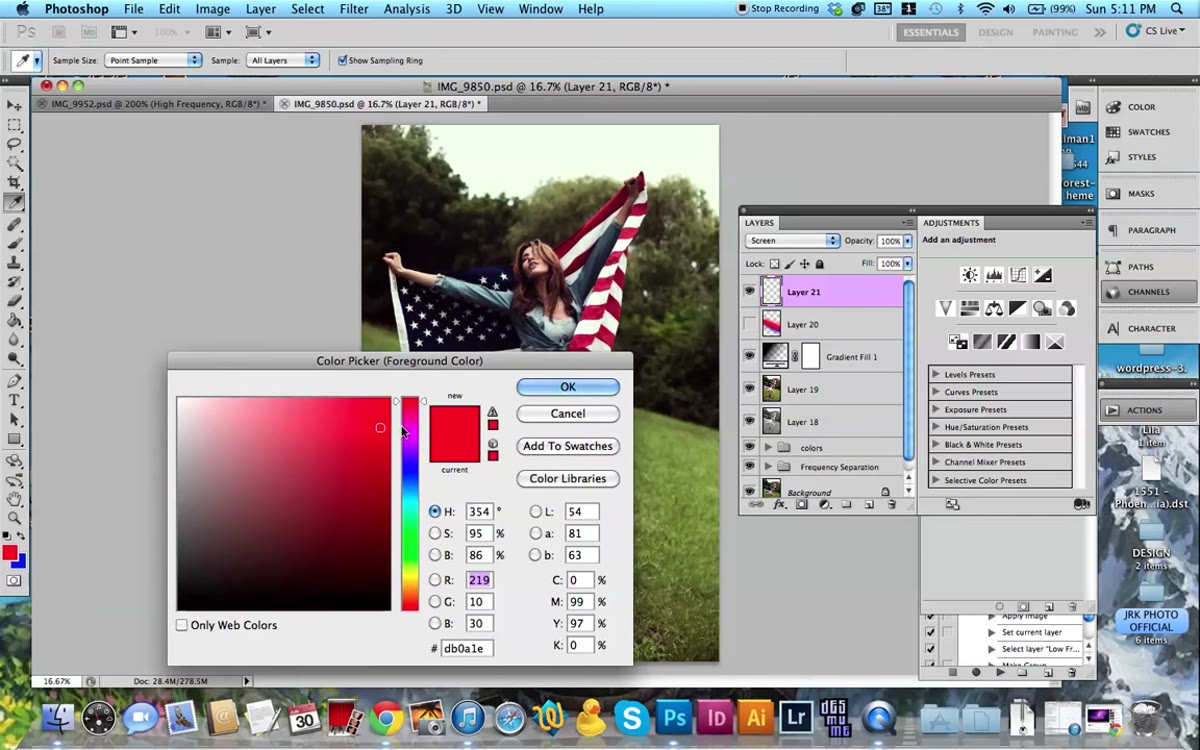Hide the Background layer

click(x=749, y=491)
